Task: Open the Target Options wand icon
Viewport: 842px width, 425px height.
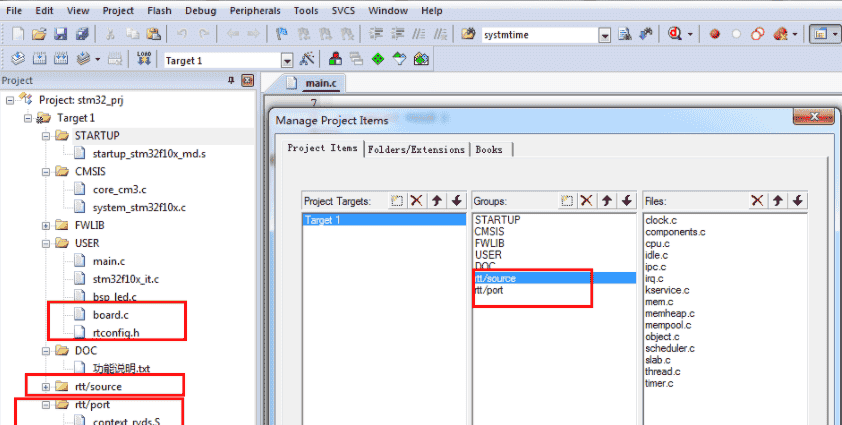Action: point(308,60)
